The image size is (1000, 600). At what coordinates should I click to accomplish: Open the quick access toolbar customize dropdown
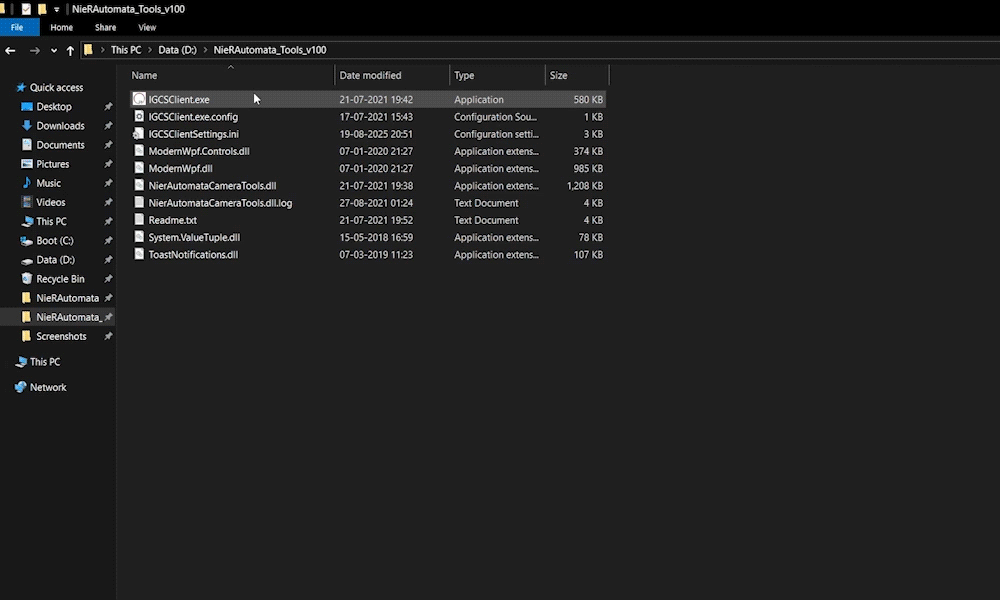(57, 10)
